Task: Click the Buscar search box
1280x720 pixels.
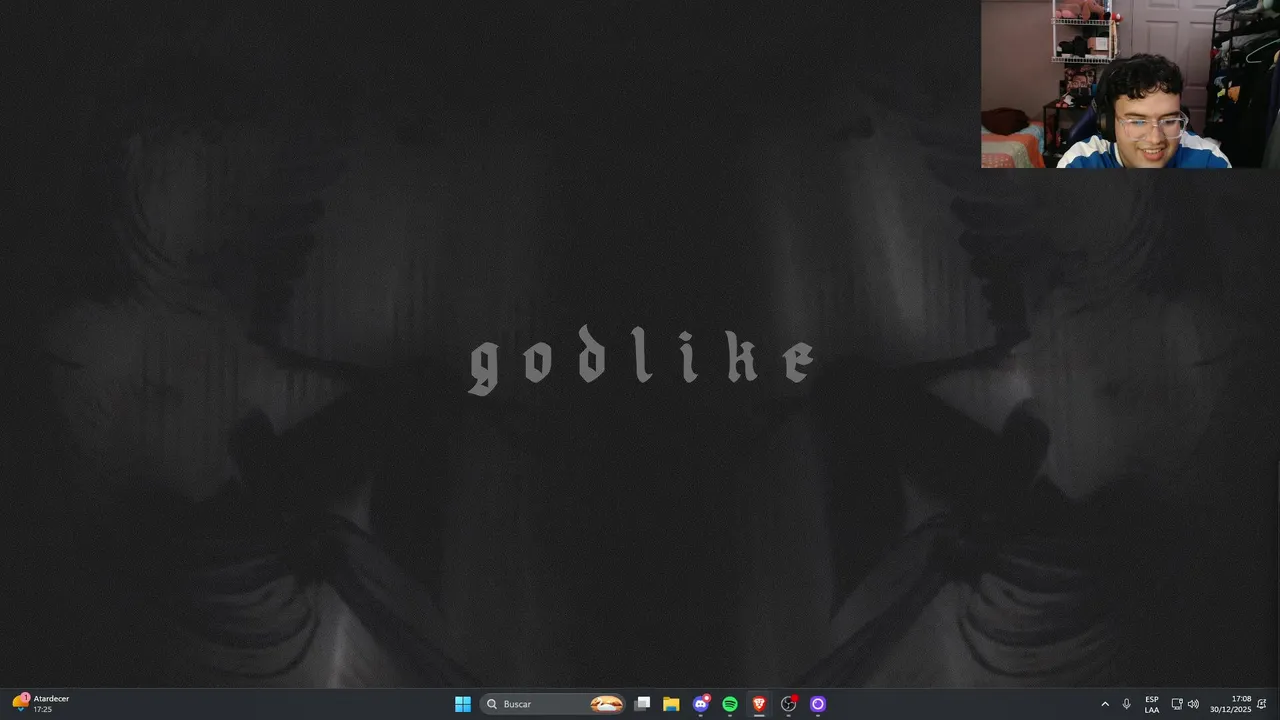Action: tap(553, 704)
